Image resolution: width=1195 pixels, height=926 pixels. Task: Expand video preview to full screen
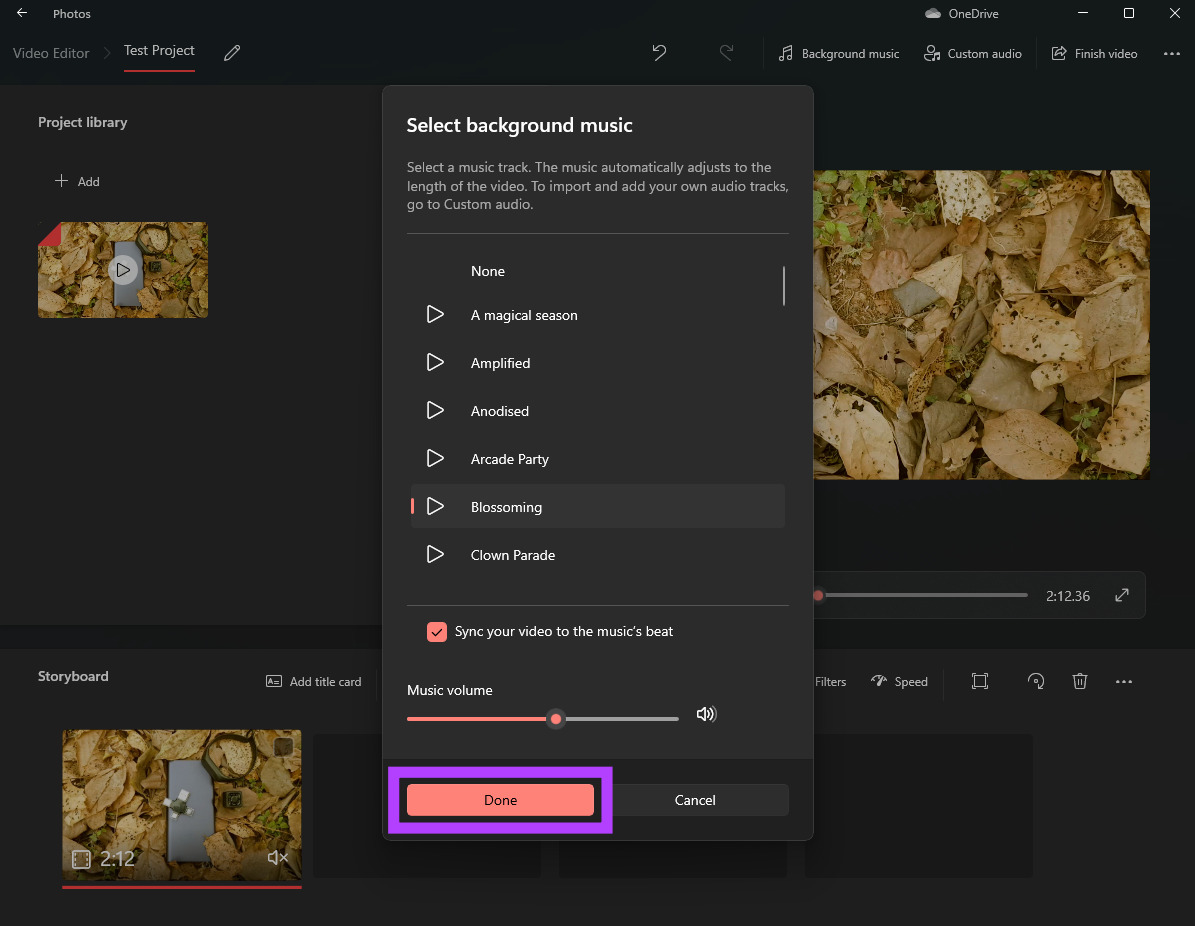[1122, 596]
